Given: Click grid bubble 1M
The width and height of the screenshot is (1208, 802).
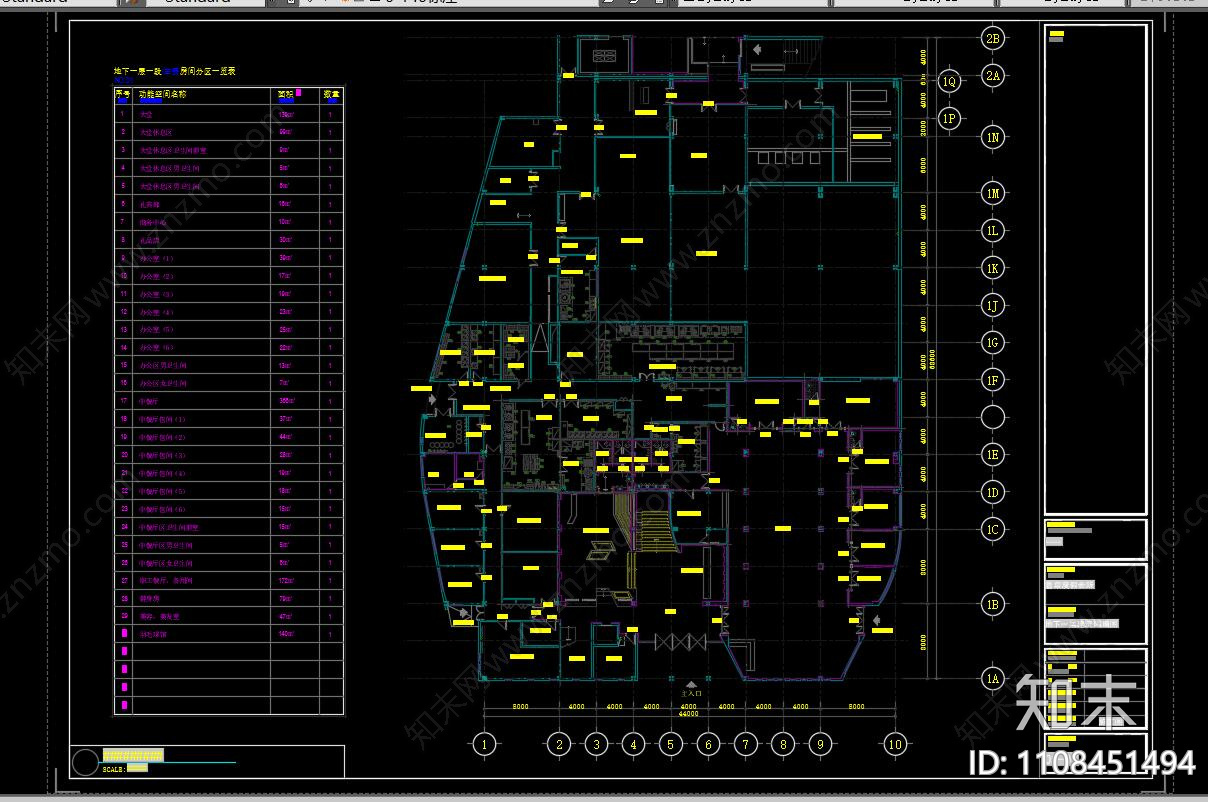Looking at the screenshot, I should [993, 193].
